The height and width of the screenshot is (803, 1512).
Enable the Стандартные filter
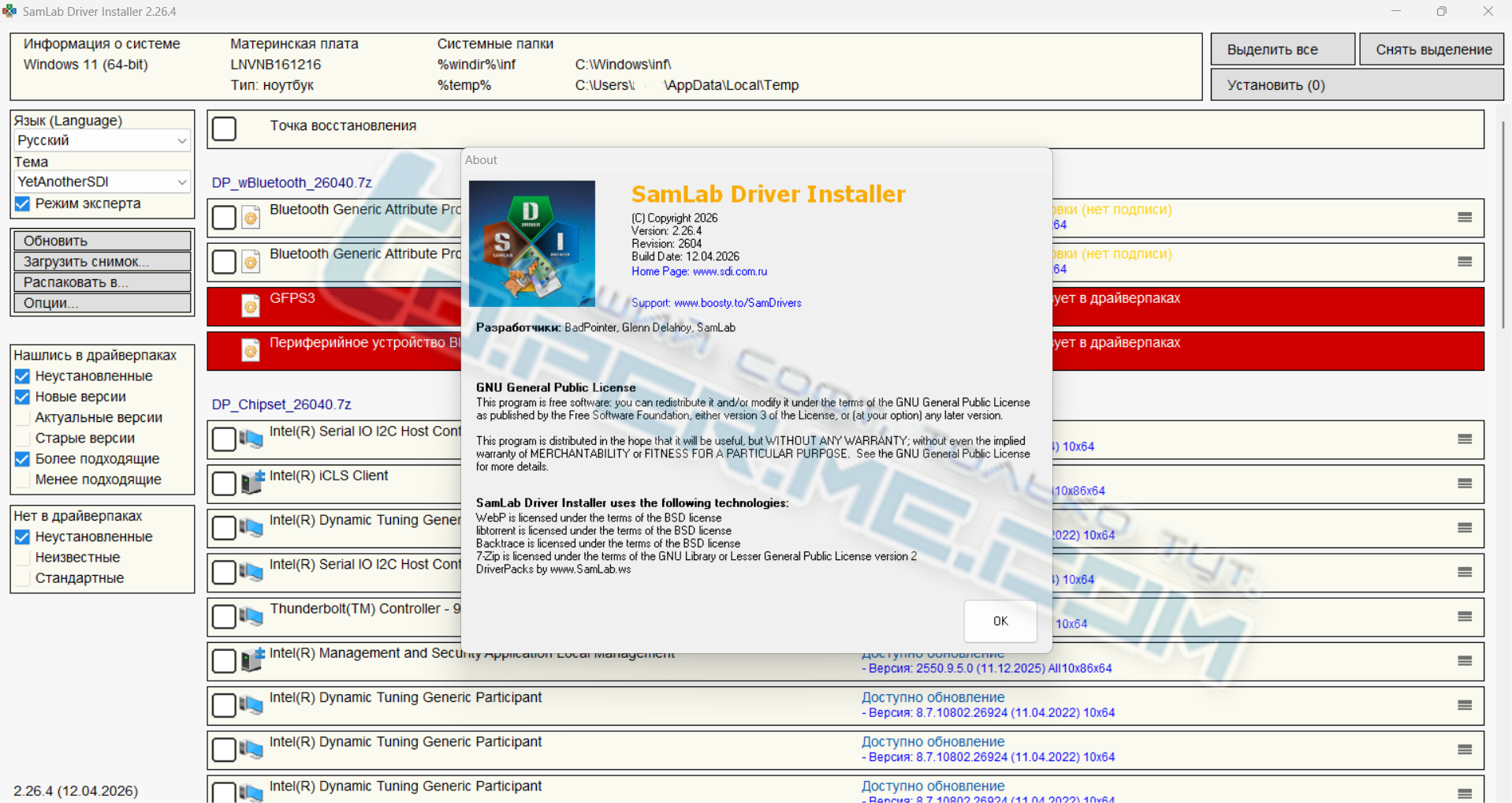(22, 578)
